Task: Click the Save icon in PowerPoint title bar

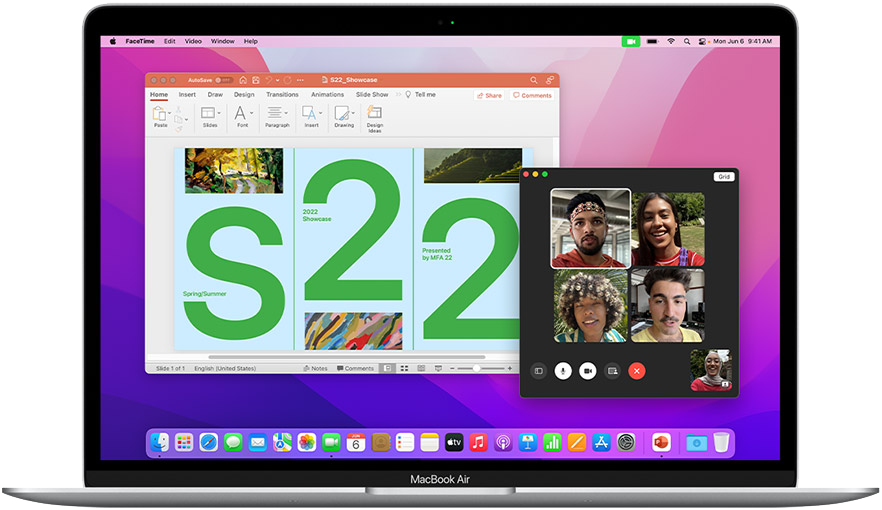Action: coord(256,80)
